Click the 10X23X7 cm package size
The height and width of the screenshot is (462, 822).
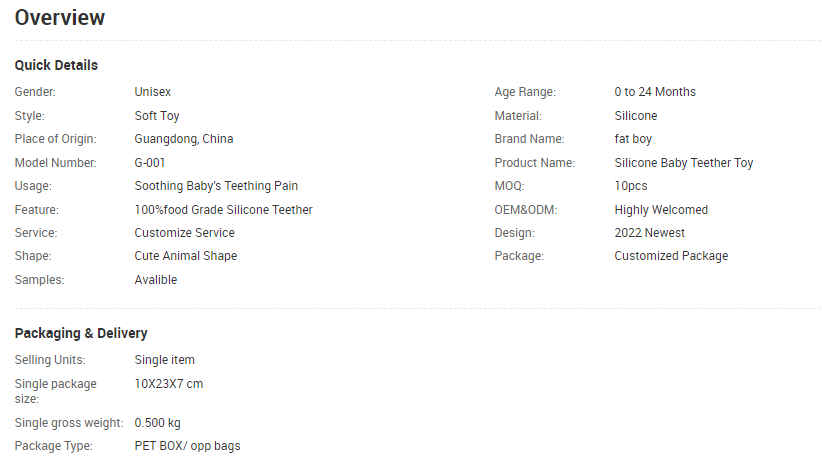(x=169, y=384)
